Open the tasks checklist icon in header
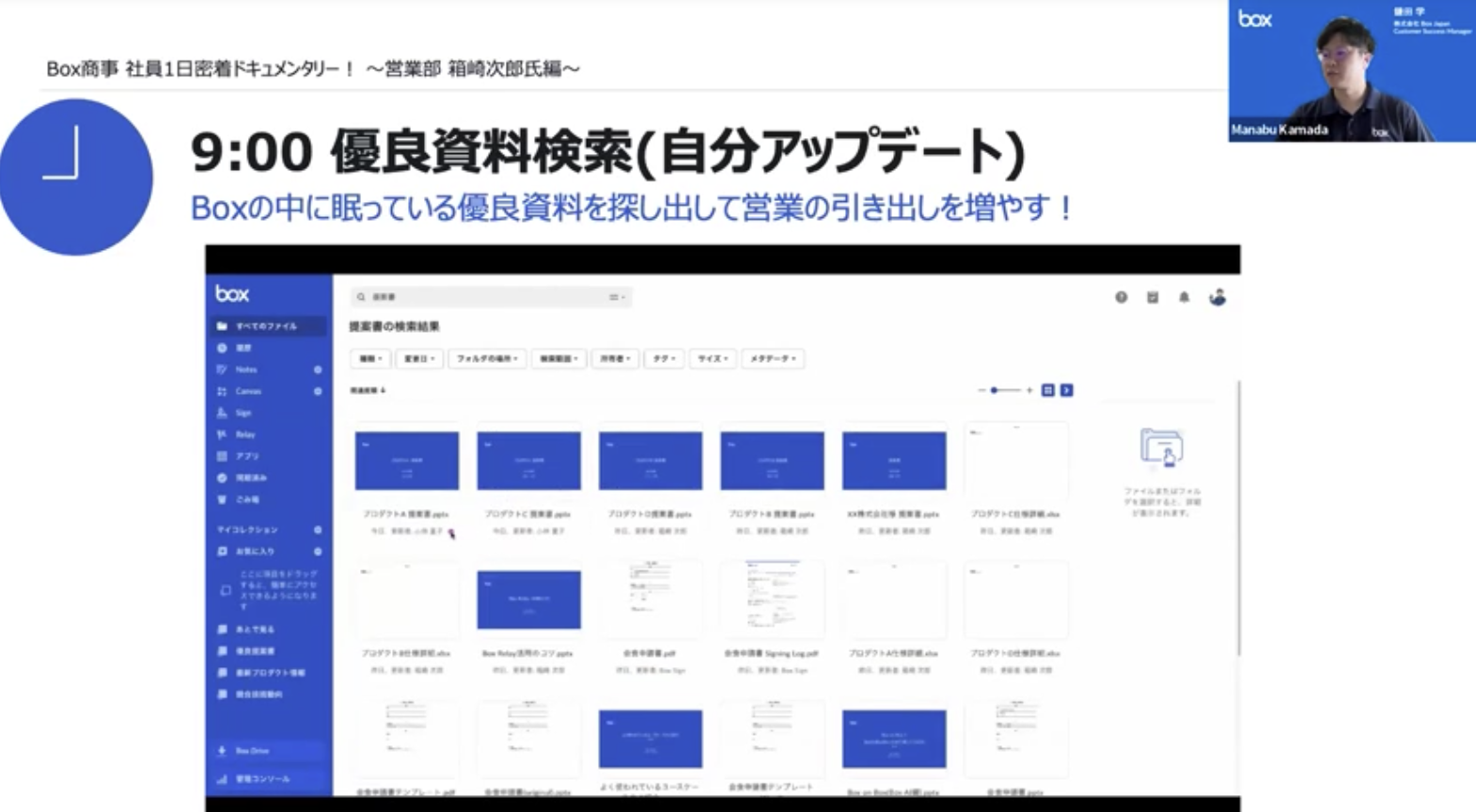Screen dimensions: 1476x812 pos(1152,297)
